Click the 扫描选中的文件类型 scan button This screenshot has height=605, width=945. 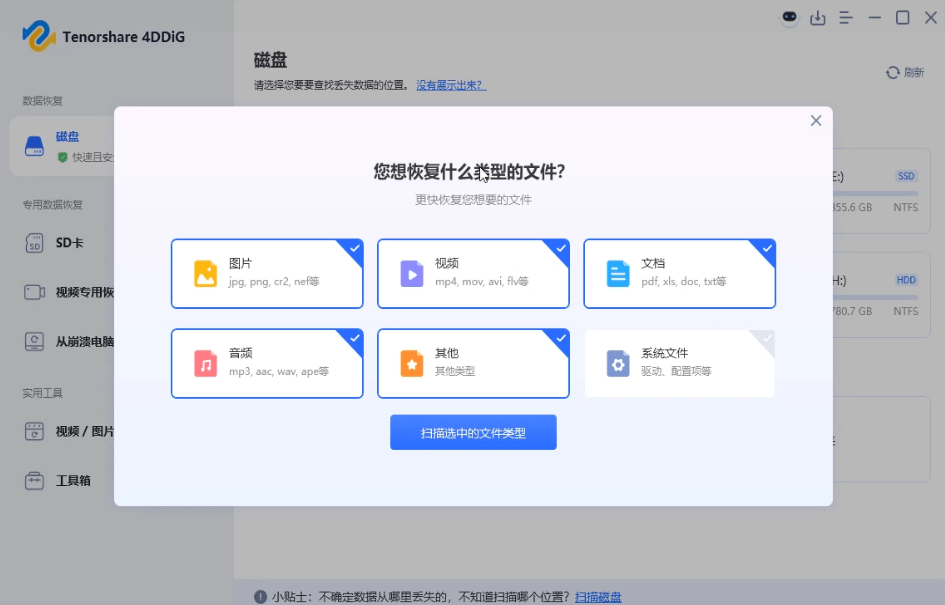click(472, 432)
